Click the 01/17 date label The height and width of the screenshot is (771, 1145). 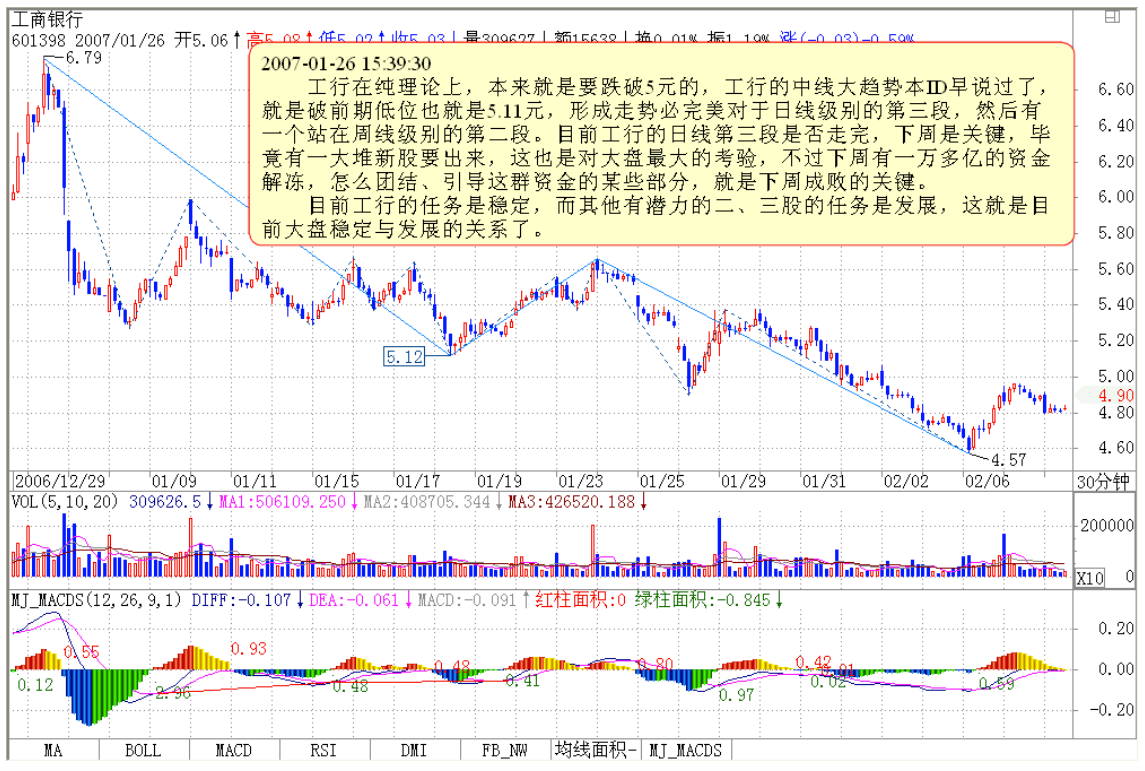(418, 481)
